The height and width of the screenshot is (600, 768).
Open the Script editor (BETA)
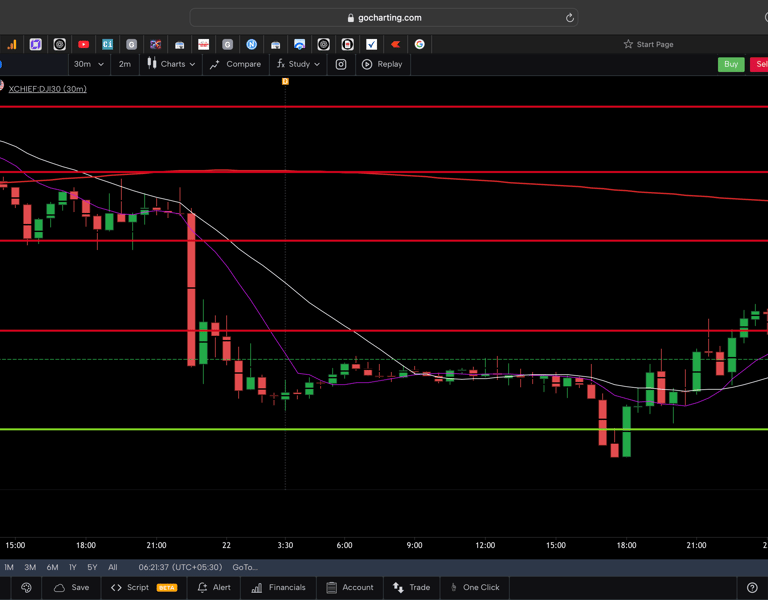click(x=144, y=588)
